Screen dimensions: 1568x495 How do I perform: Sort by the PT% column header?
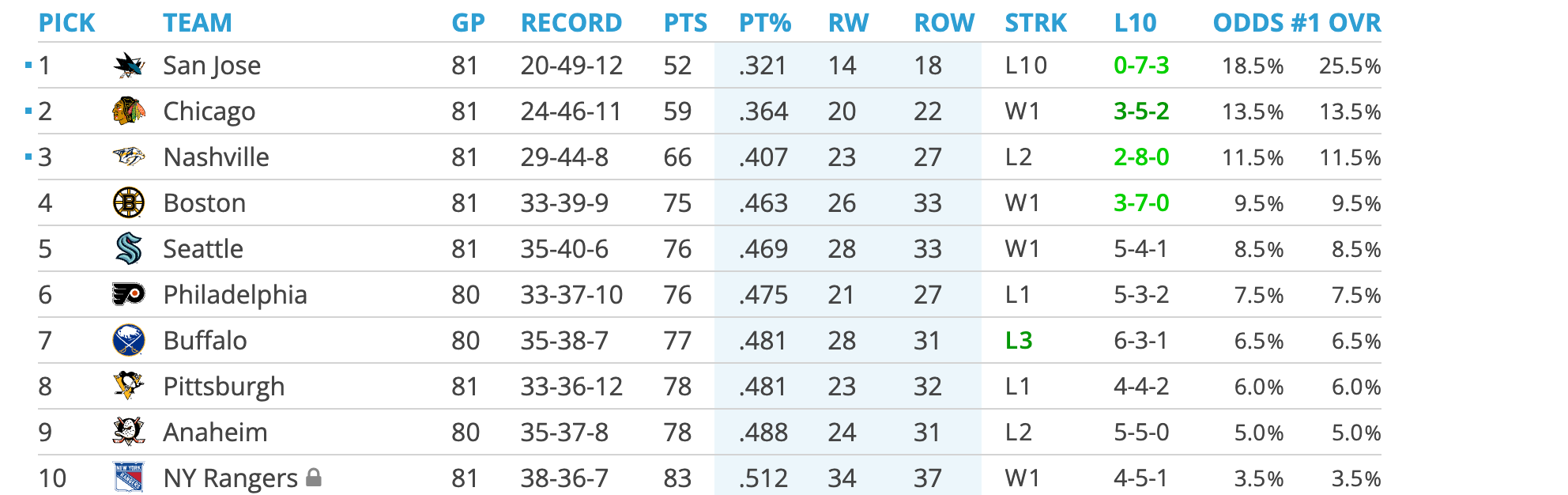click(765, 23)
